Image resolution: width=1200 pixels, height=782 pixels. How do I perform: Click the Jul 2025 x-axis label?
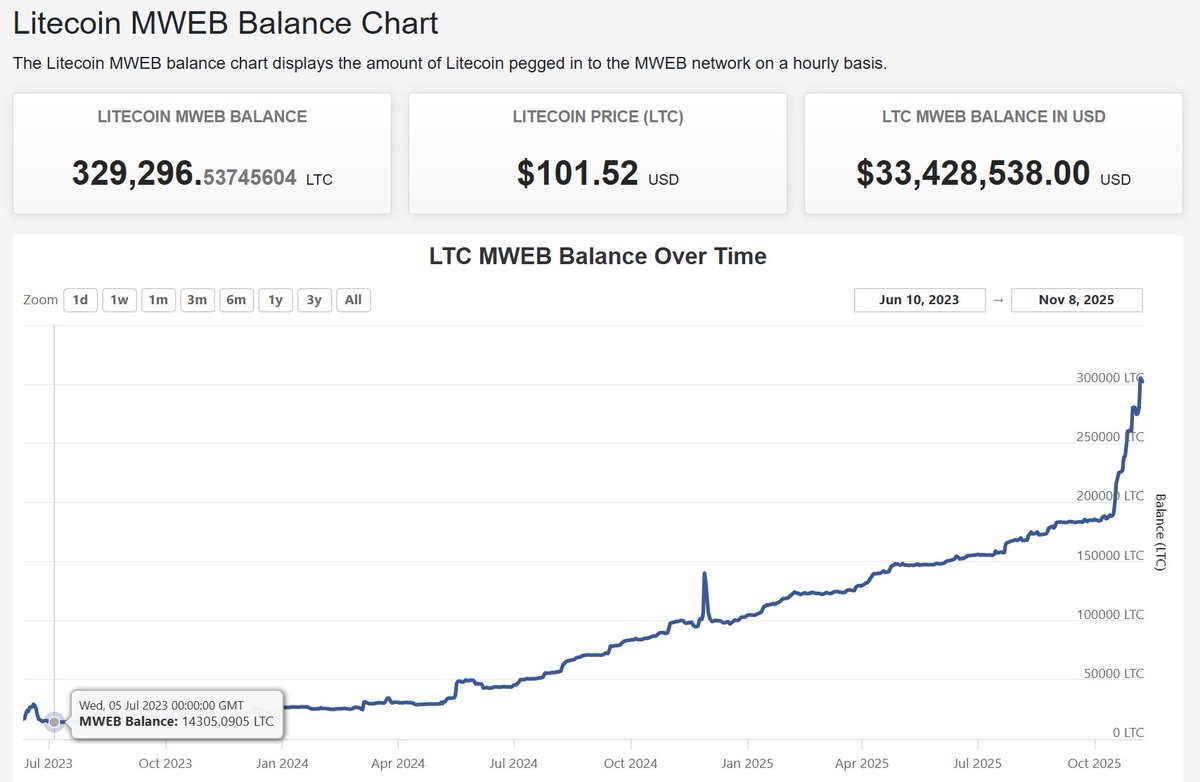pyautogui.click(x=977, y=761)
